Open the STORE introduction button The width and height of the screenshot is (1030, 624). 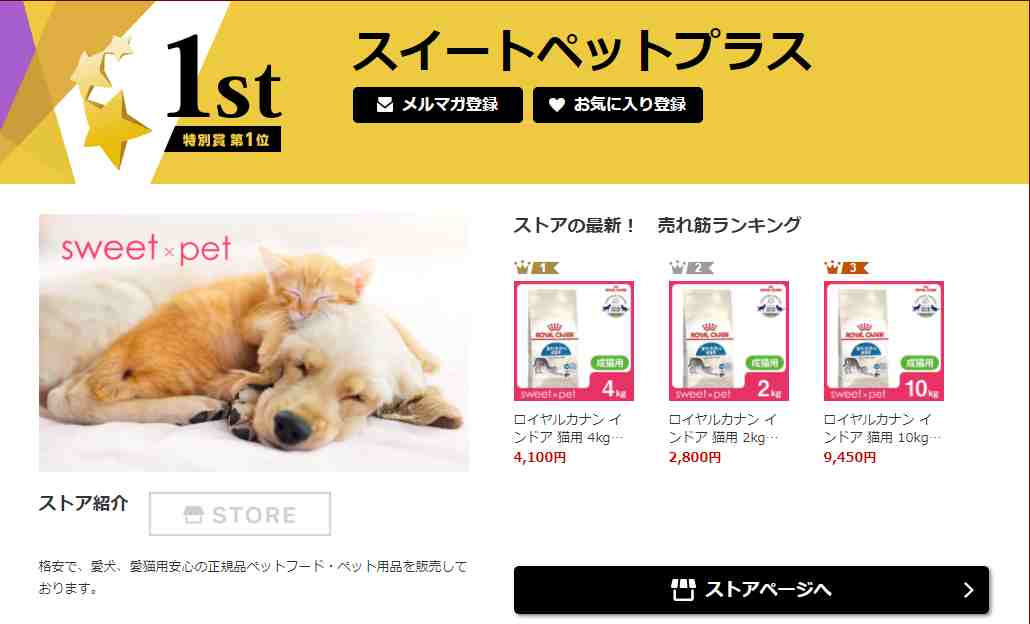(240, 514)
